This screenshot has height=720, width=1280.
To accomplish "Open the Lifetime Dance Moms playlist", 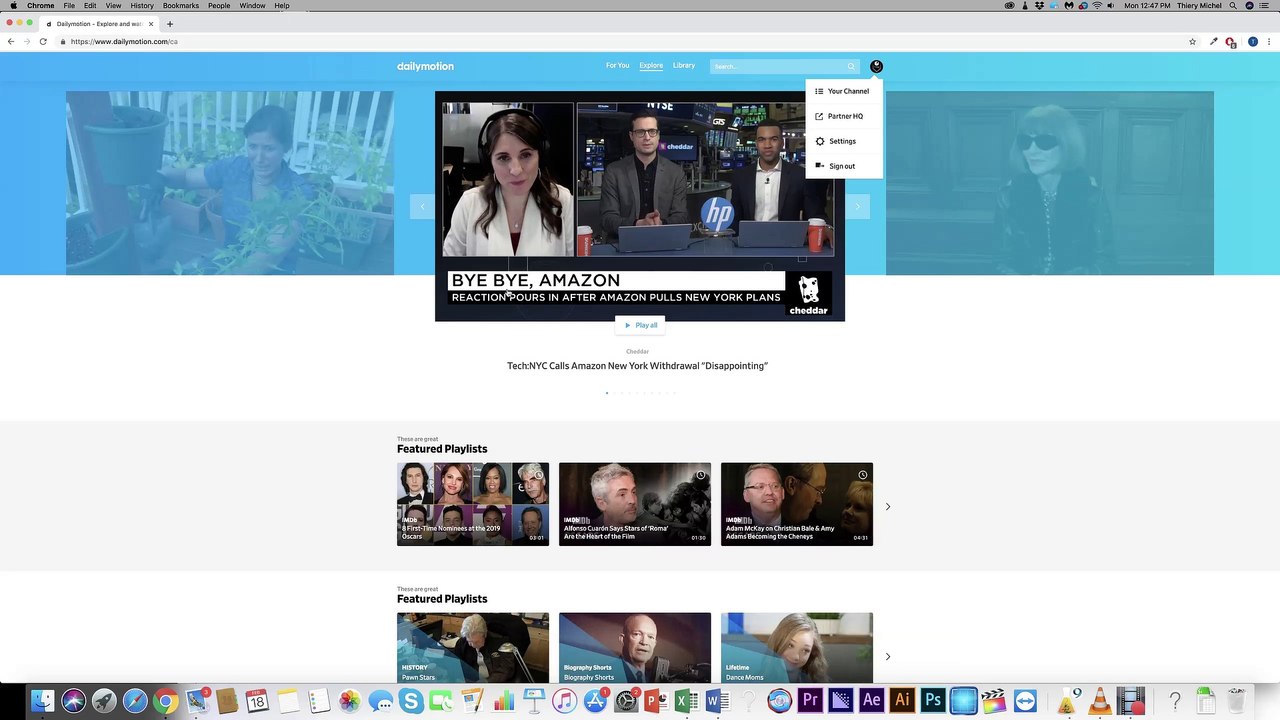I will tap(797, 648).
